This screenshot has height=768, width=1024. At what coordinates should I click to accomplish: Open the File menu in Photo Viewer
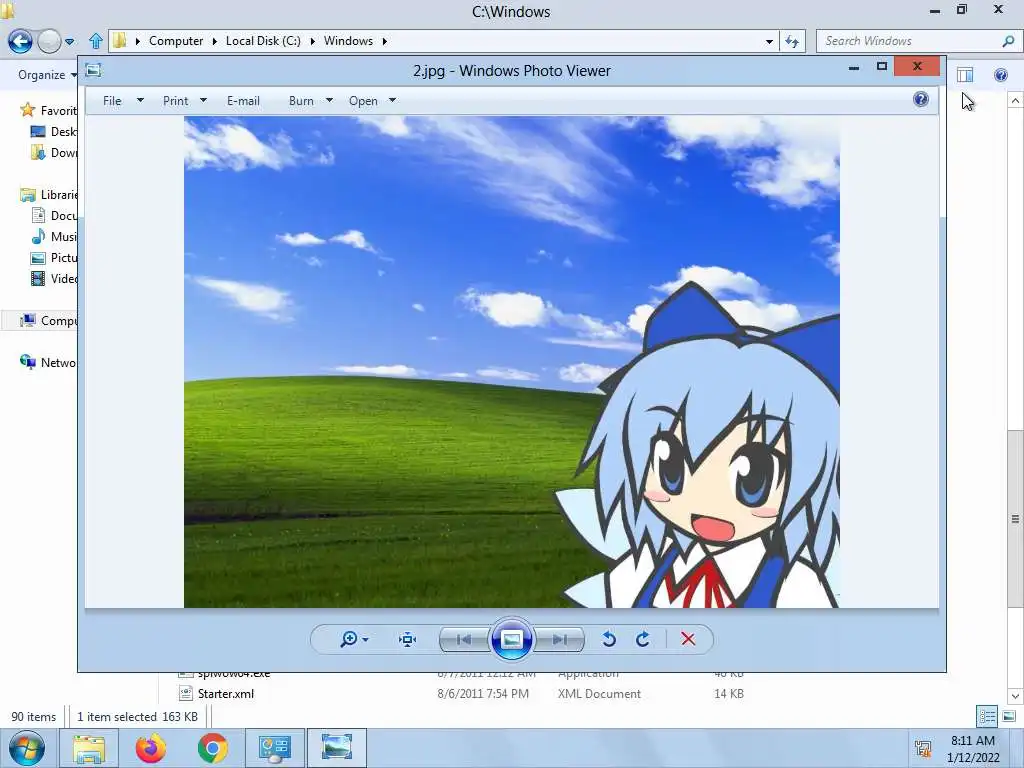(112, 101)
